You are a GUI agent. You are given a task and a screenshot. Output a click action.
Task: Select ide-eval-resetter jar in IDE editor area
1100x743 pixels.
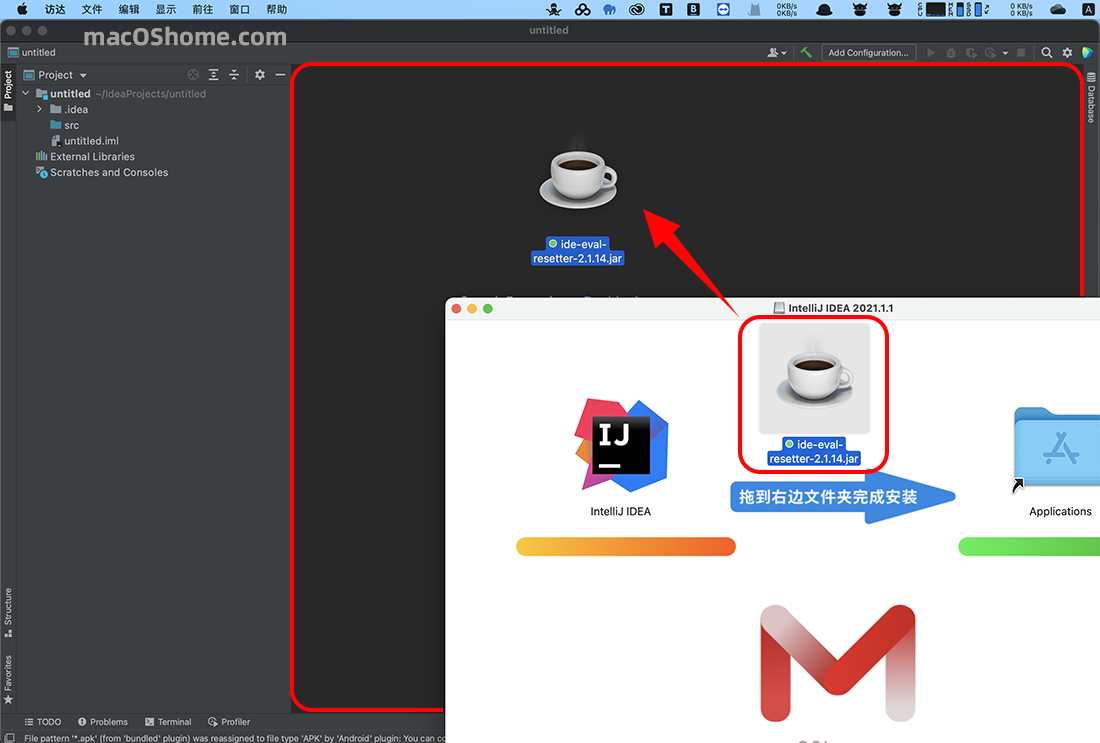coord(577,201)
